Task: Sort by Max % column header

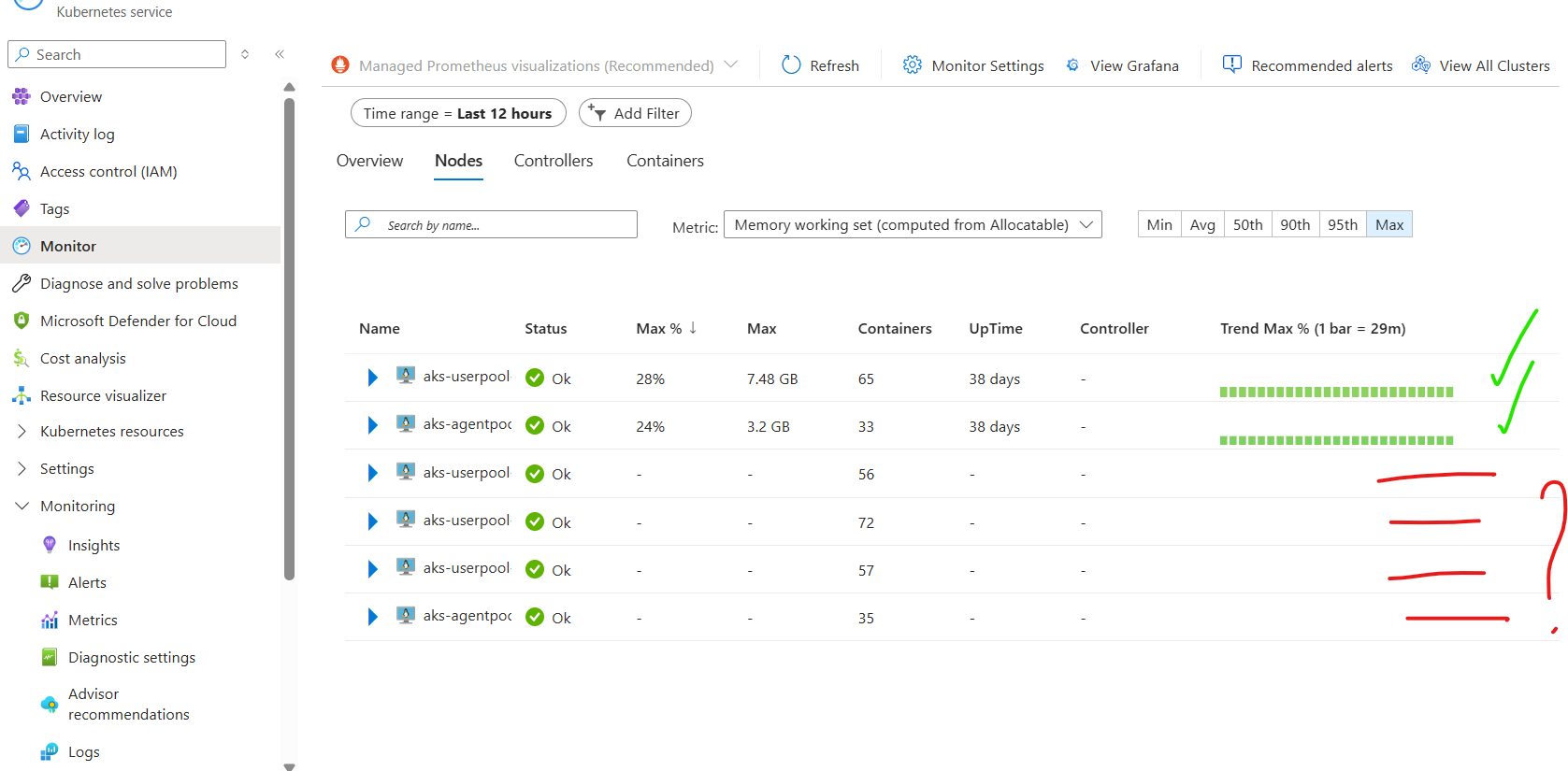Action: coord(666,328)
